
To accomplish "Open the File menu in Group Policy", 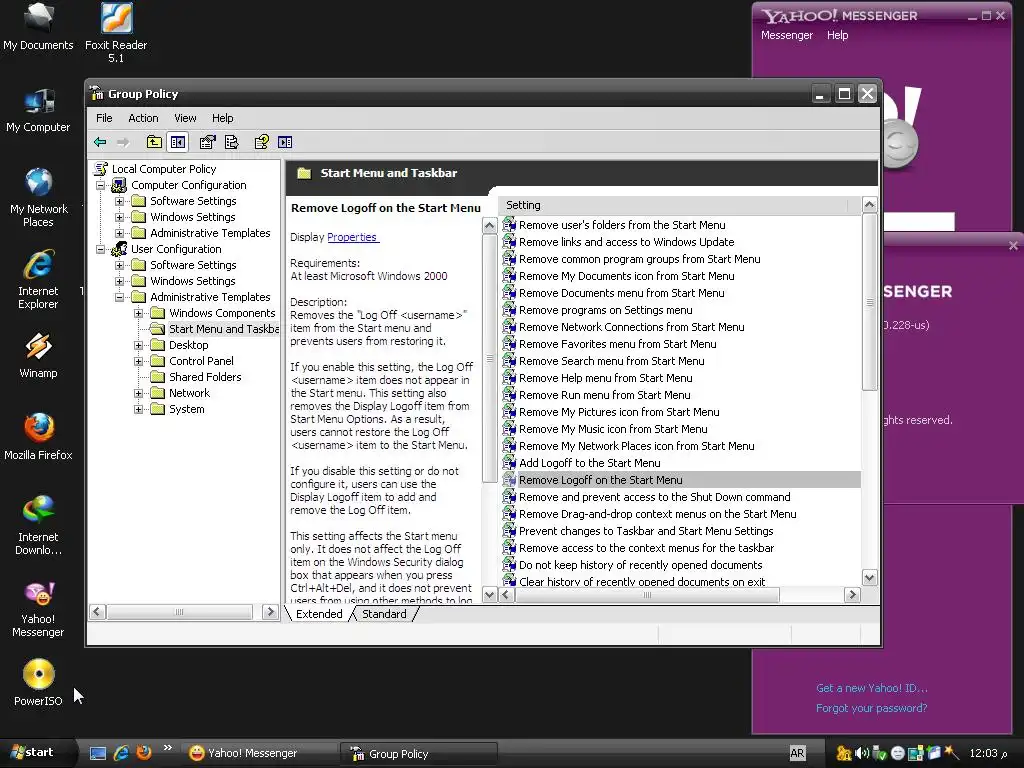I will coord(104,118).
